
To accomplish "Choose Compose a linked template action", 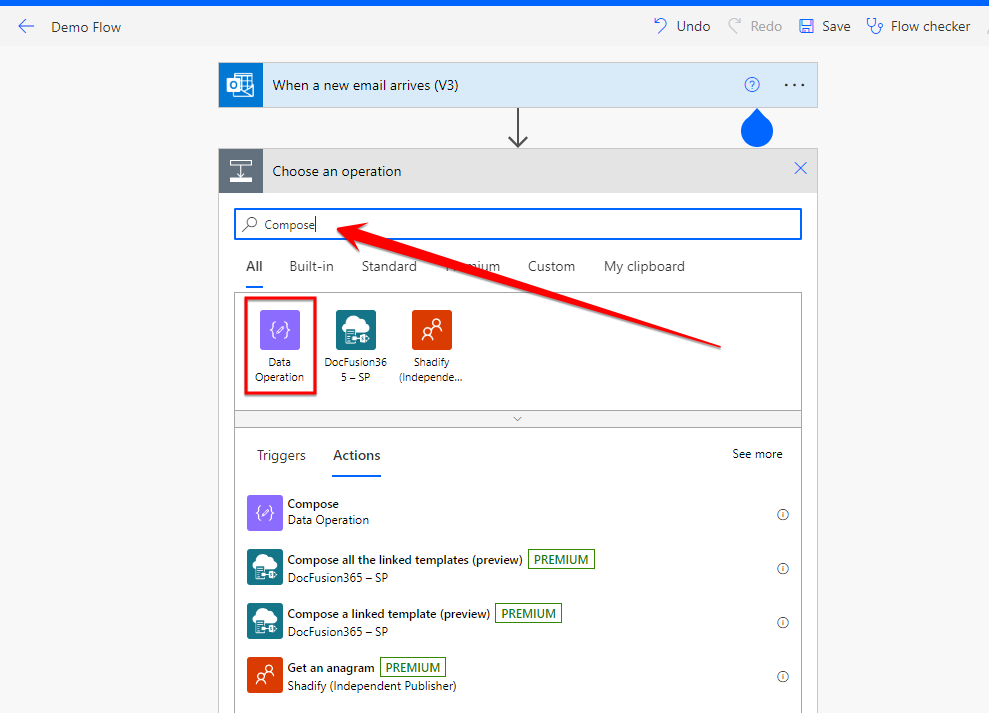I will tap(518, 622).
